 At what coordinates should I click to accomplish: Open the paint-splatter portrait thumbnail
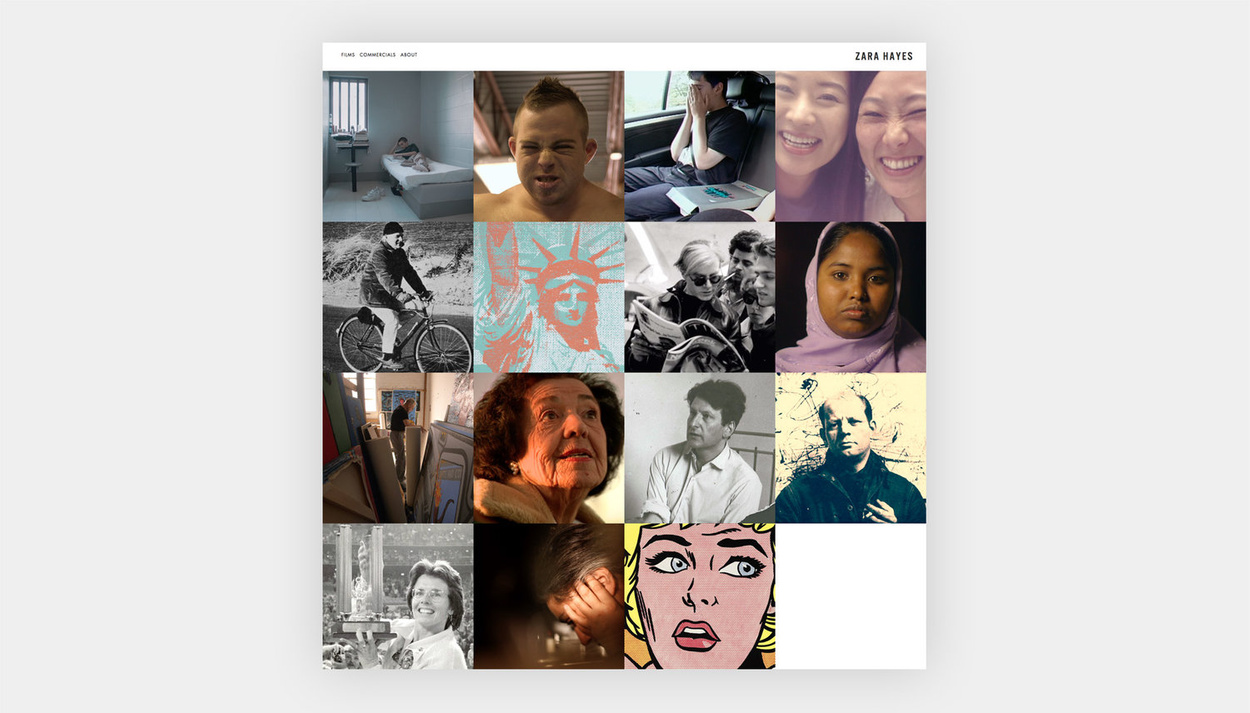coord(851,448)
